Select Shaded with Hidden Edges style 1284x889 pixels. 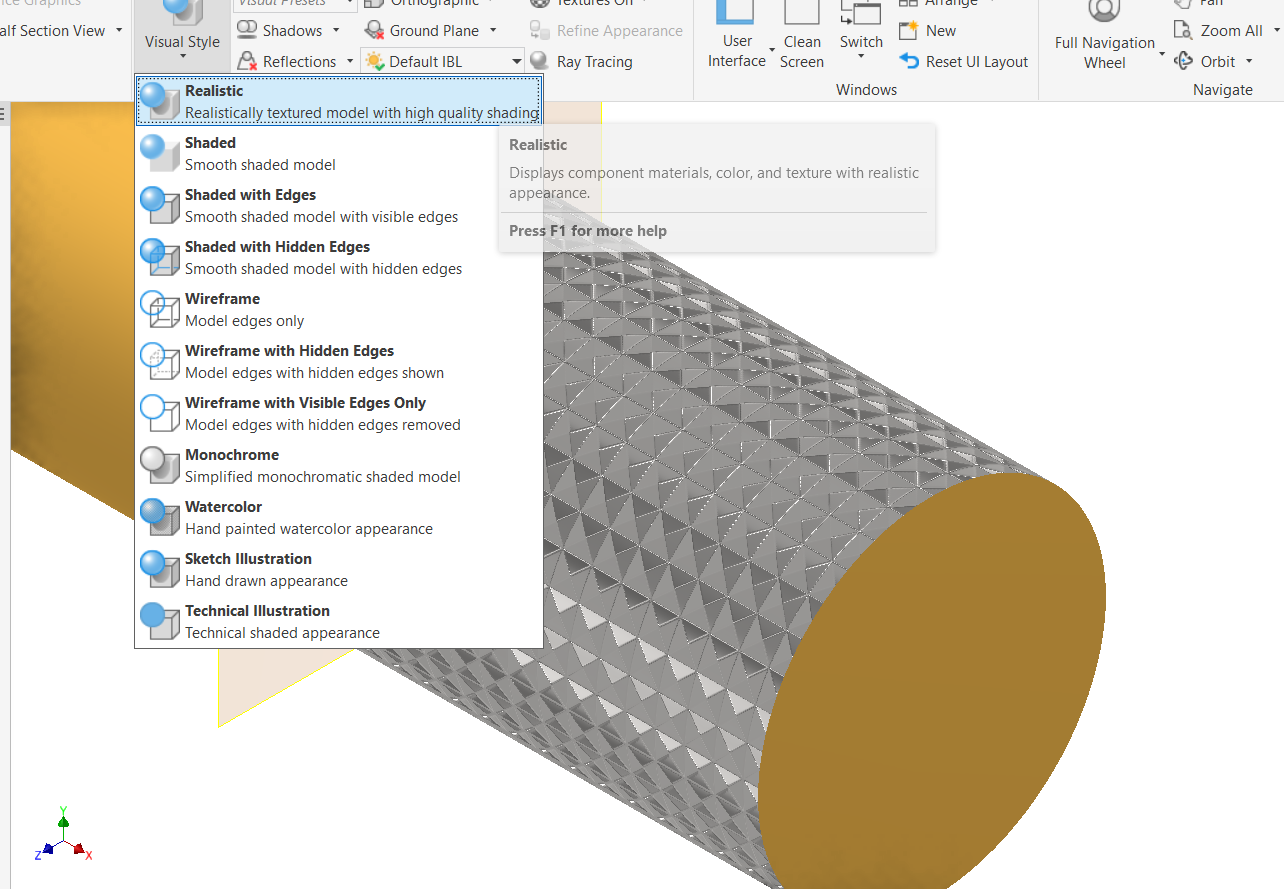[x=339, y=257]
